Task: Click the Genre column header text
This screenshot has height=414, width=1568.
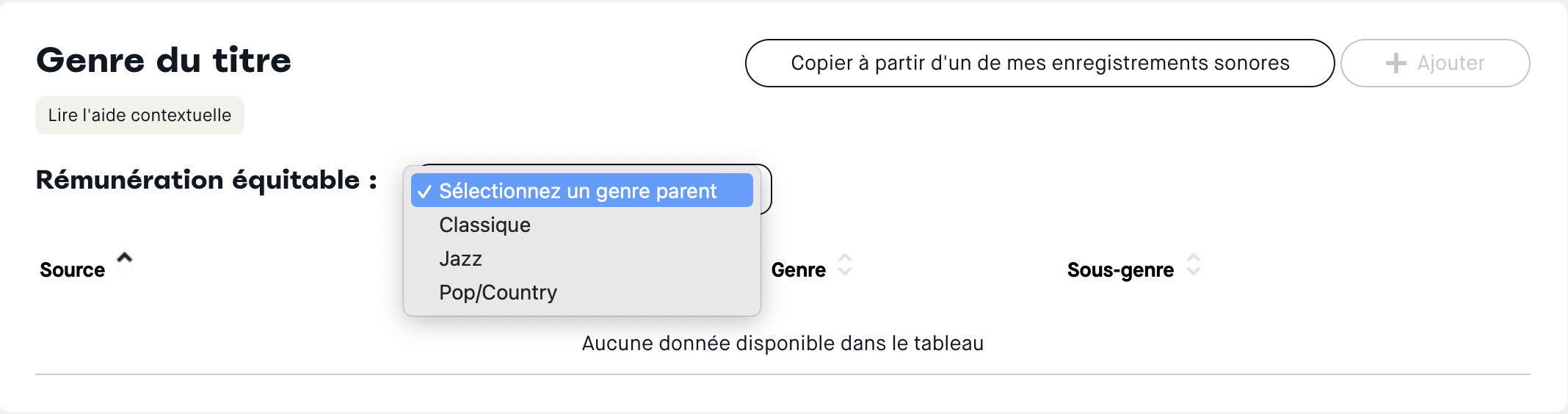Action: 798,270
